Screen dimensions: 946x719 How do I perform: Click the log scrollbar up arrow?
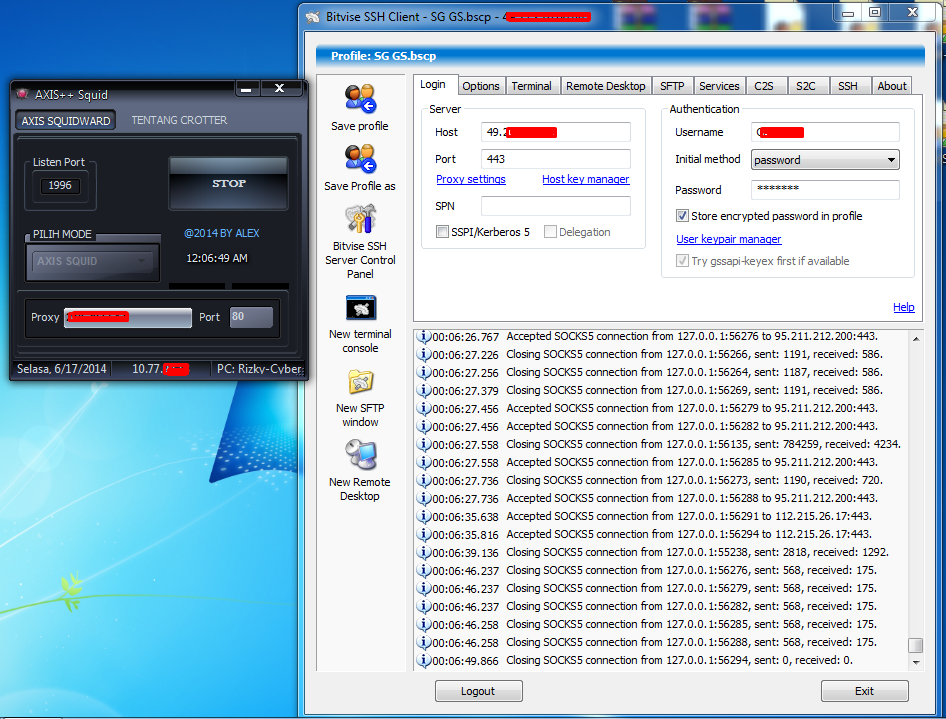pos(915,339)
